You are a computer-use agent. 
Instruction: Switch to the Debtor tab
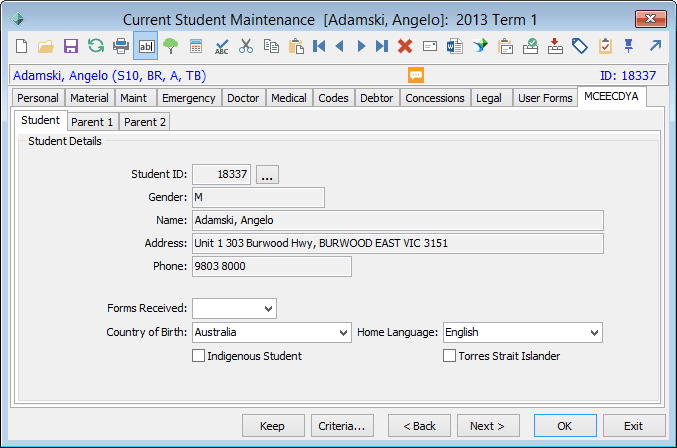376,98
